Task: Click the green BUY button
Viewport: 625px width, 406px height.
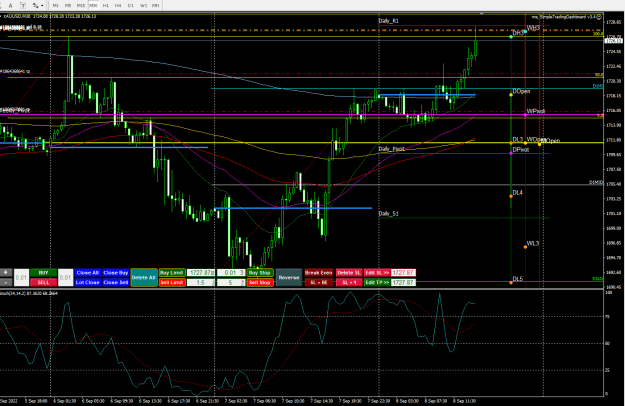Action: 43,273
